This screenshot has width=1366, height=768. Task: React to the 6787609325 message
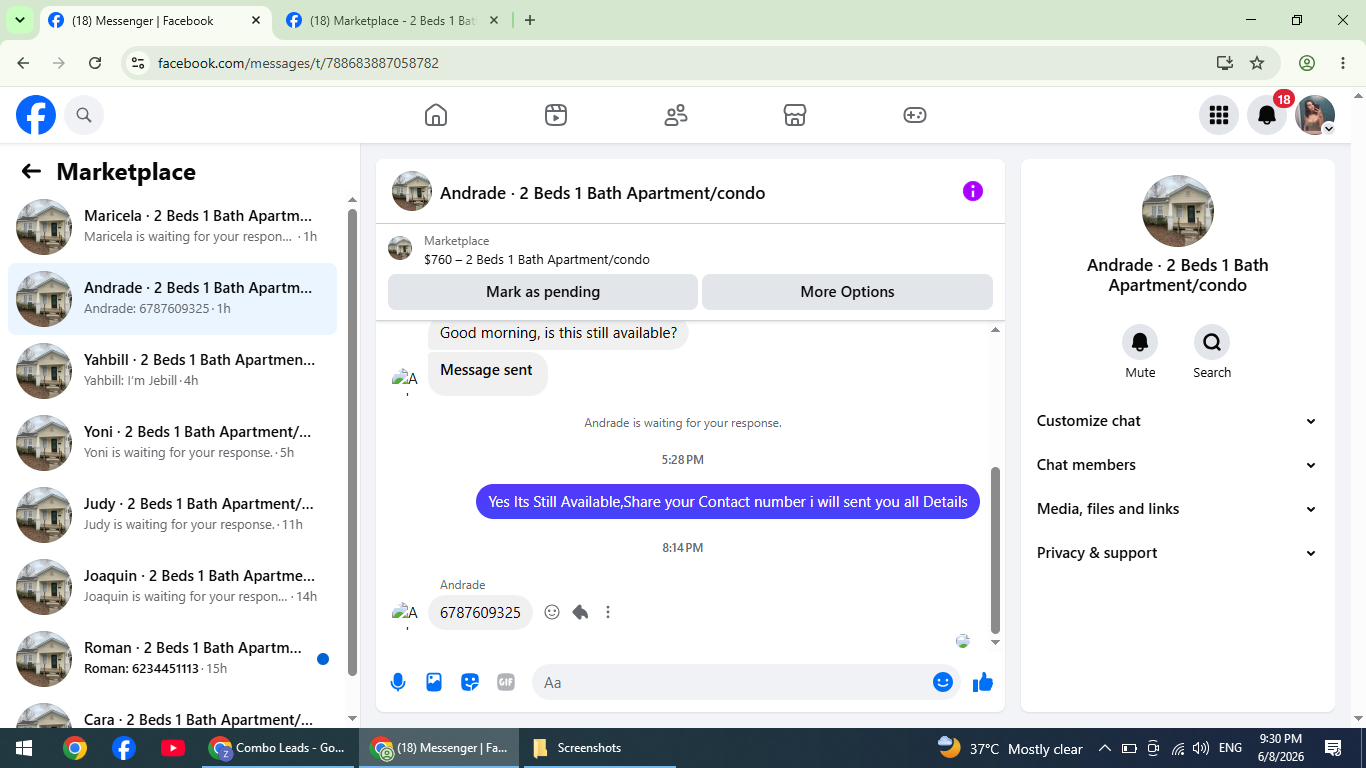[x=552, y=612]
